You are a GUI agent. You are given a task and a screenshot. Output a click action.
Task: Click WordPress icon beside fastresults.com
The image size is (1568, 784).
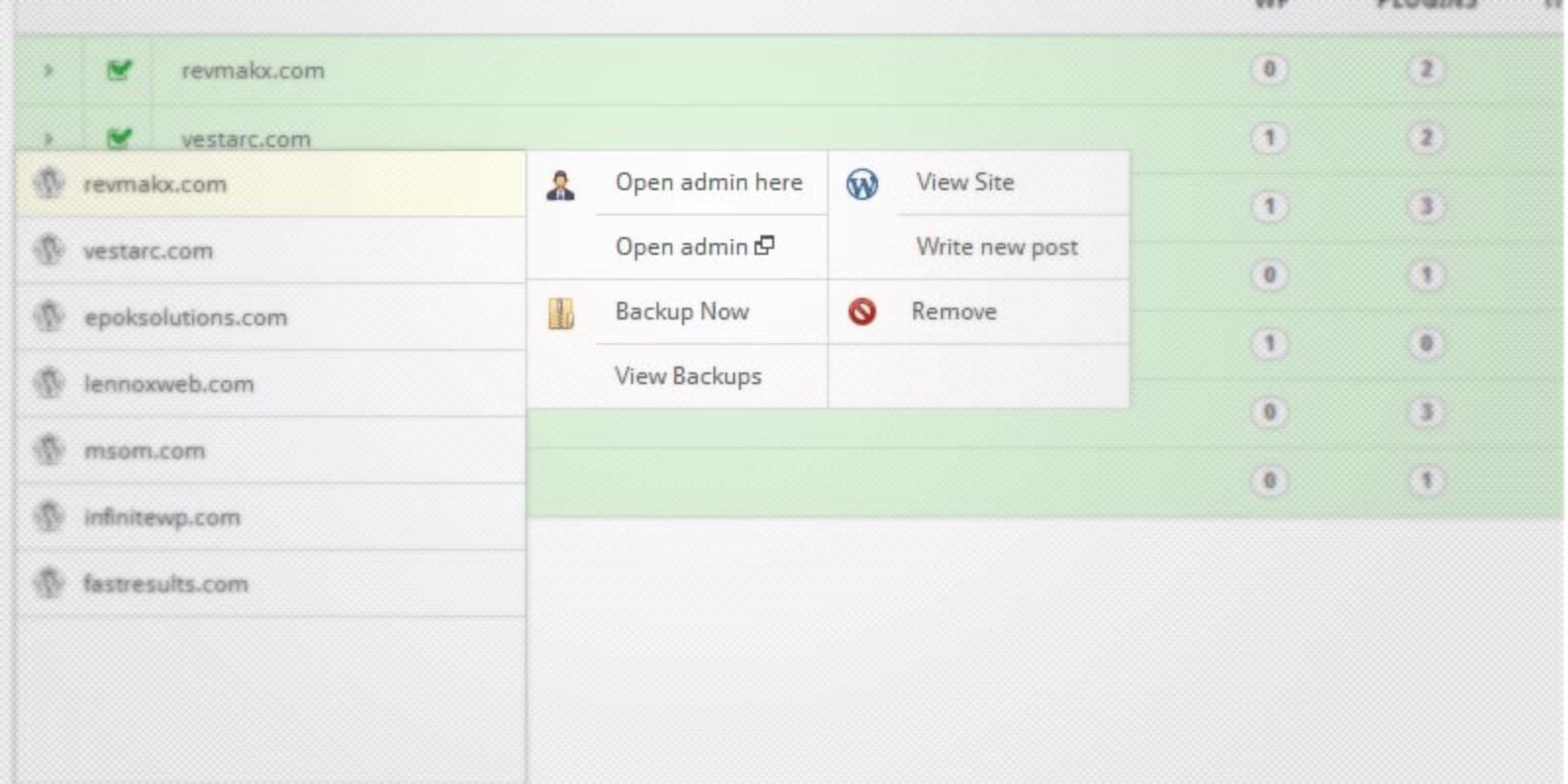48,583
